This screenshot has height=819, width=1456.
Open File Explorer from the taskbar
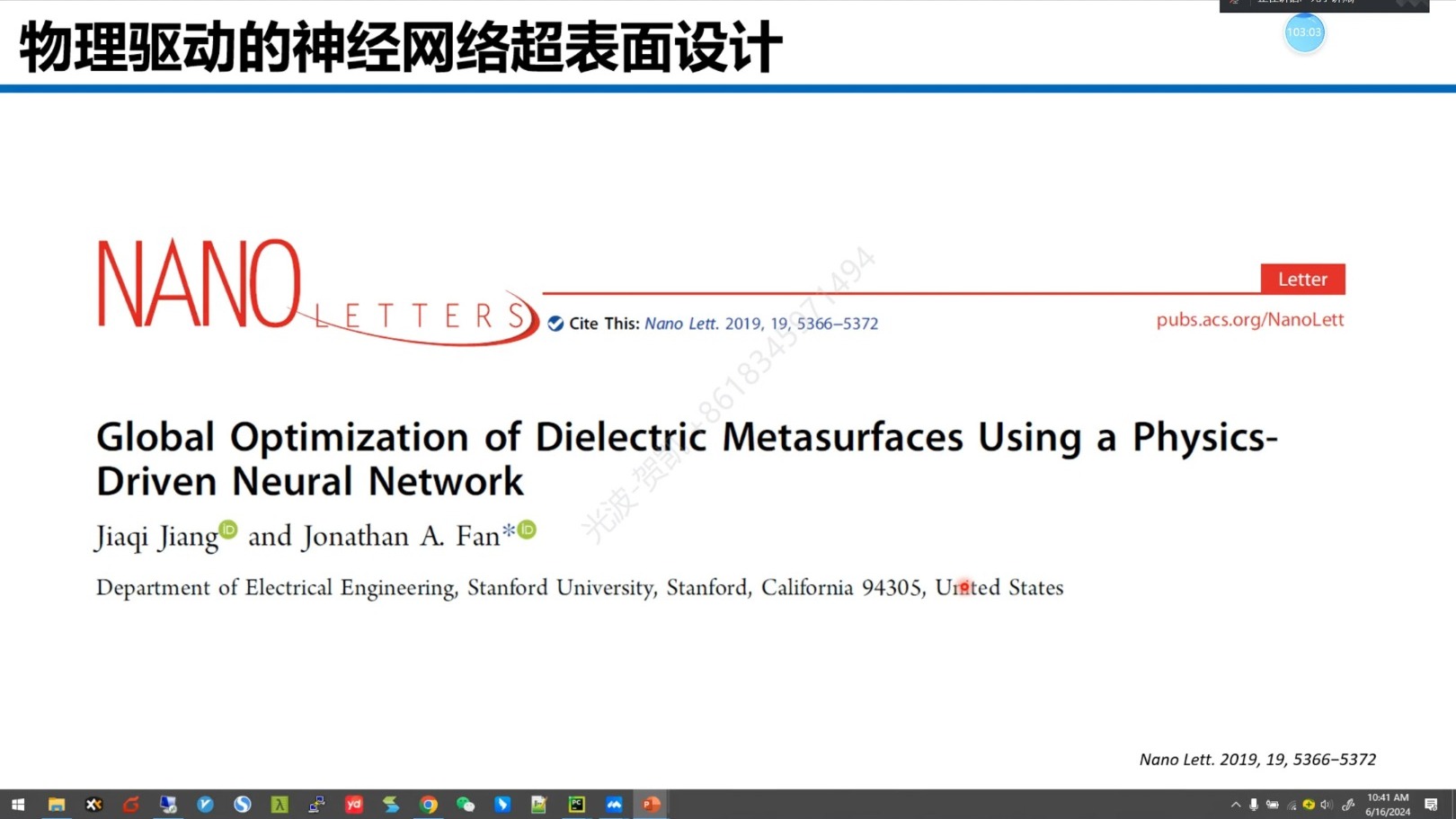point(57,805)
